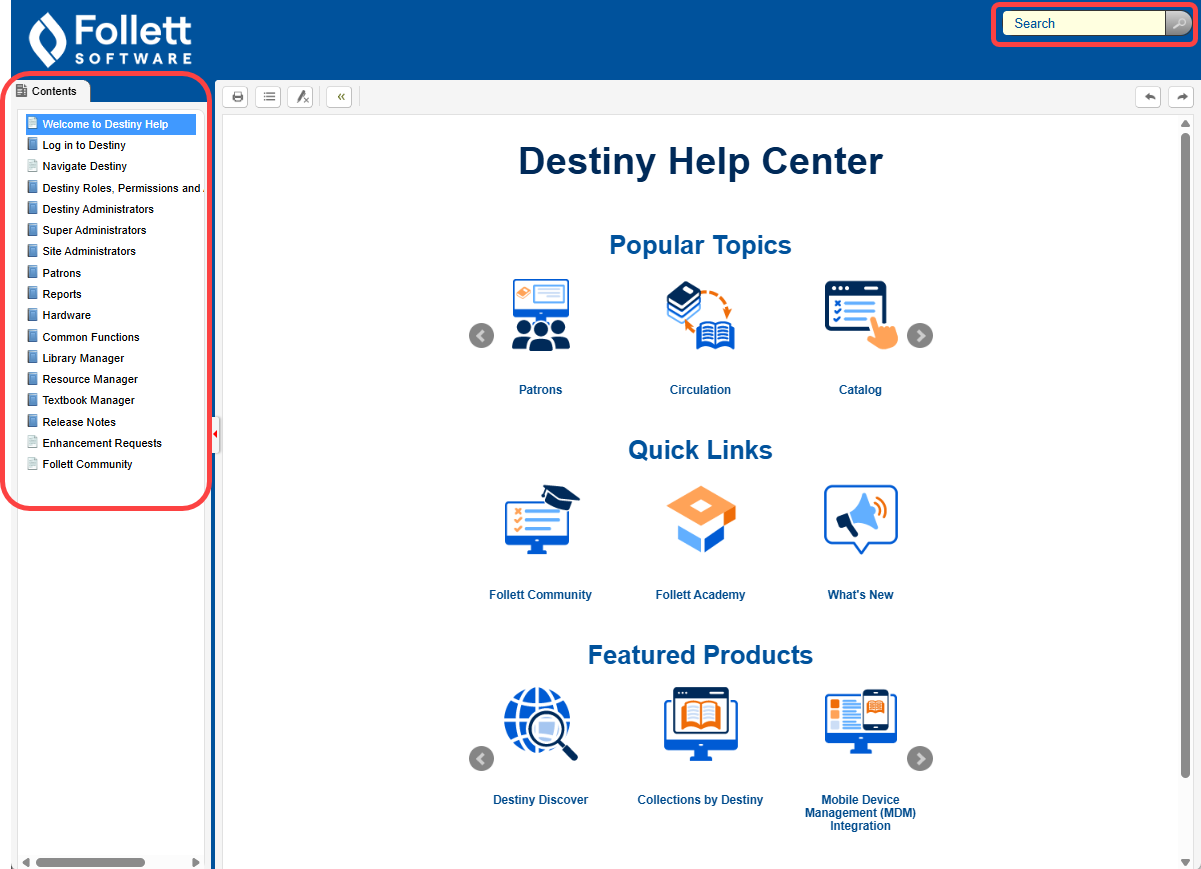Open the Destiny Discover globe icon
Screen dimensions: 1201x869
(x=540, y=723)
